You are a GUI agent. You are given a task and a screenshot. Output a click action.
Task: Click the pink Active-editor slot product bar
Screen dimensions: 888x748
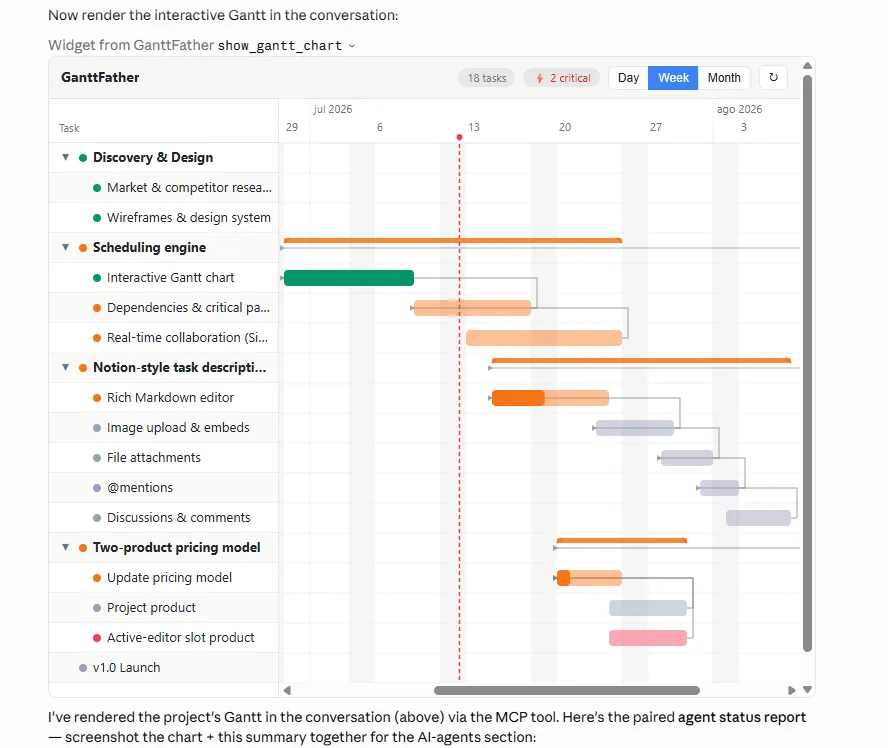tap(648, 638)
